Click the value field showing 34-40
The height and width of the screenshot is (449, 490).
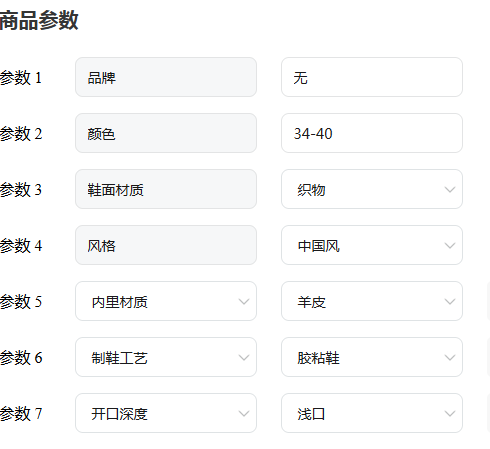pyautogui.click(x=372, y=133)
